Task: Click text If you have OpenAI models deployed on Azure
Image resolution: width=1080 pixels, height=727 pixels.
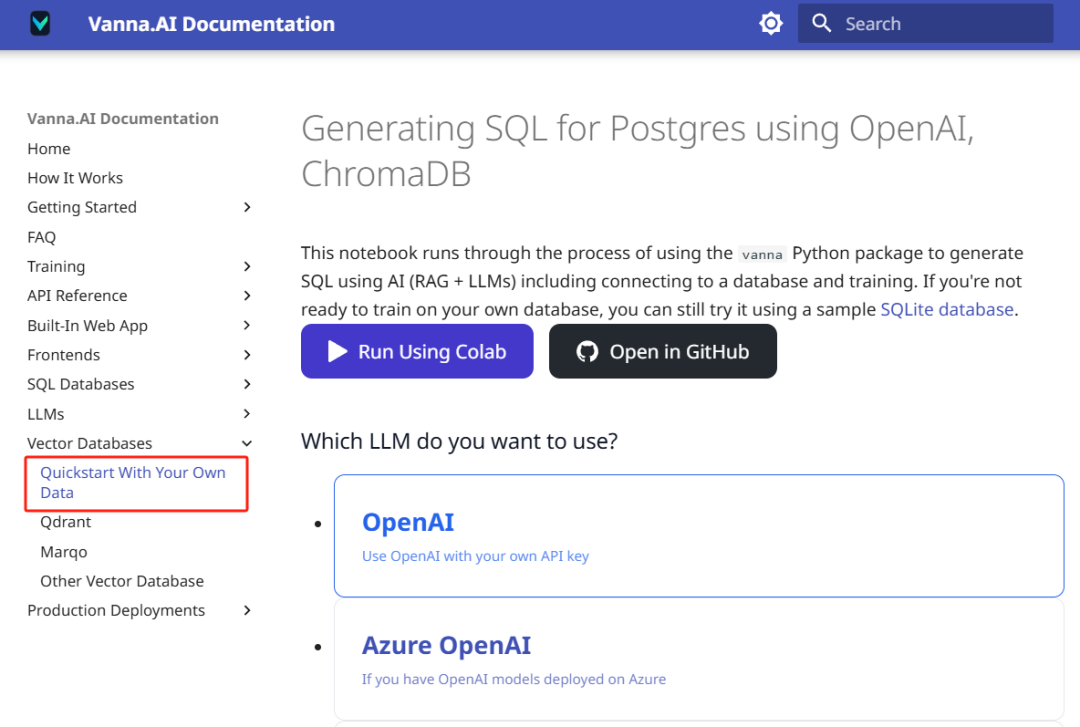Action: coord(514,679)
